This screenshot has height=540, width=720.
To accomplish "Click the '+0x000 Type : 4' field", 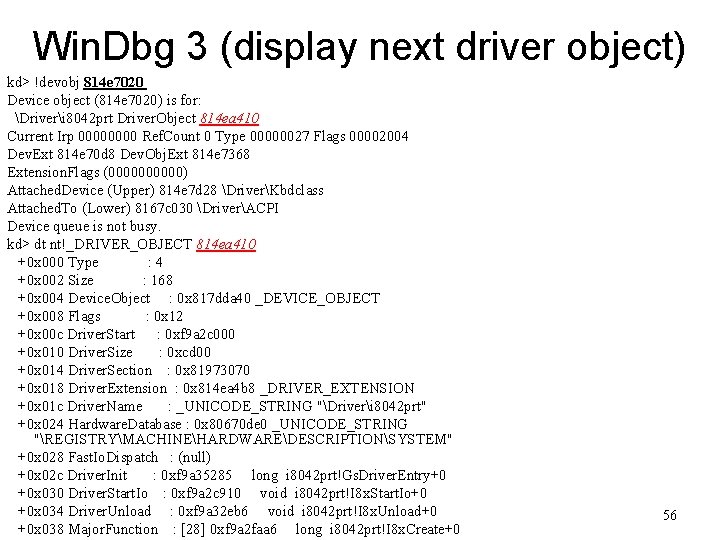I will pos(90,263).
